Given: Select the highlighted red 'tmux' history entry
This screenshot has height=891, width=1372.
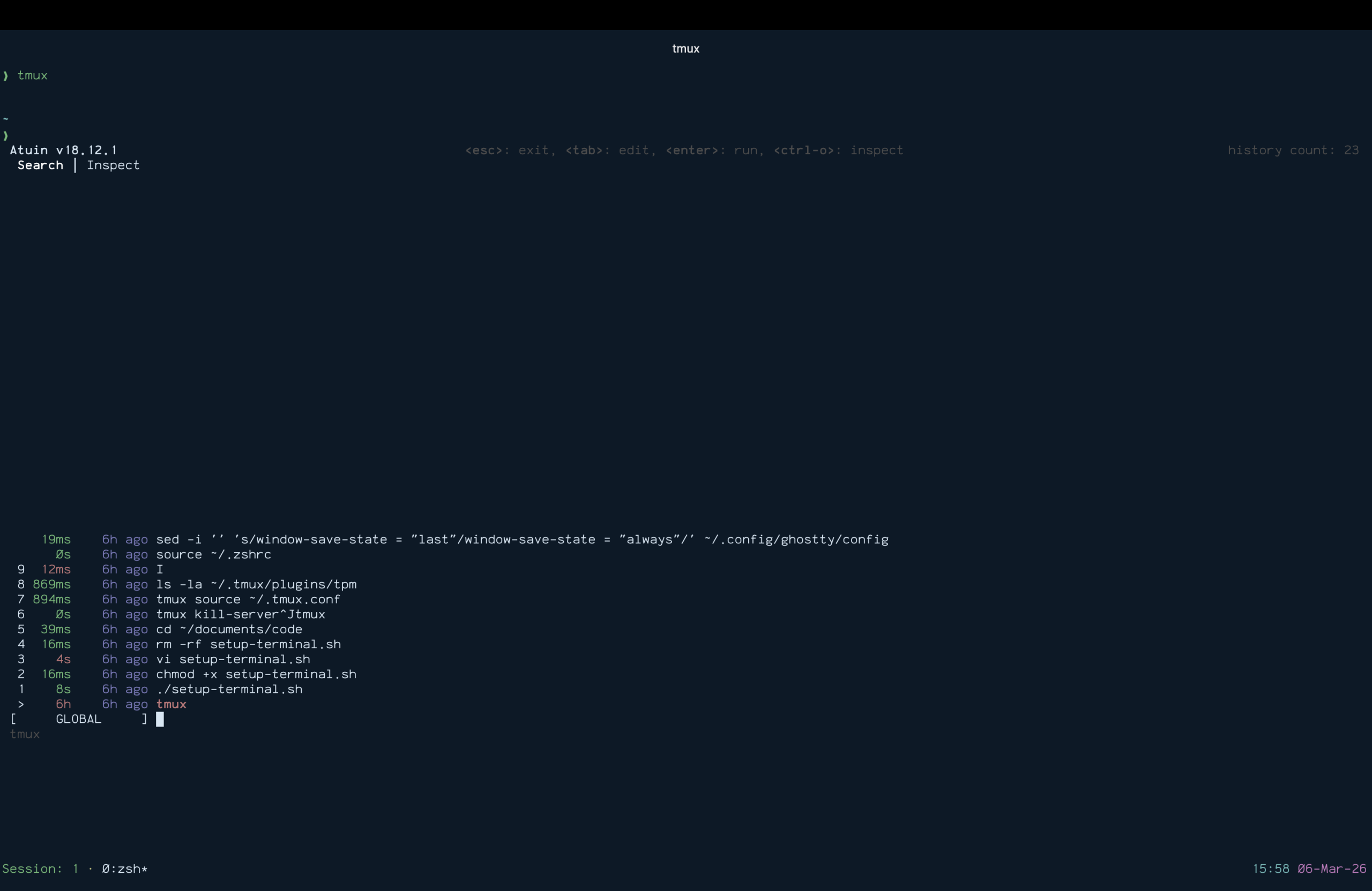Looking at the screenshot, I should [x=171, y=704].
